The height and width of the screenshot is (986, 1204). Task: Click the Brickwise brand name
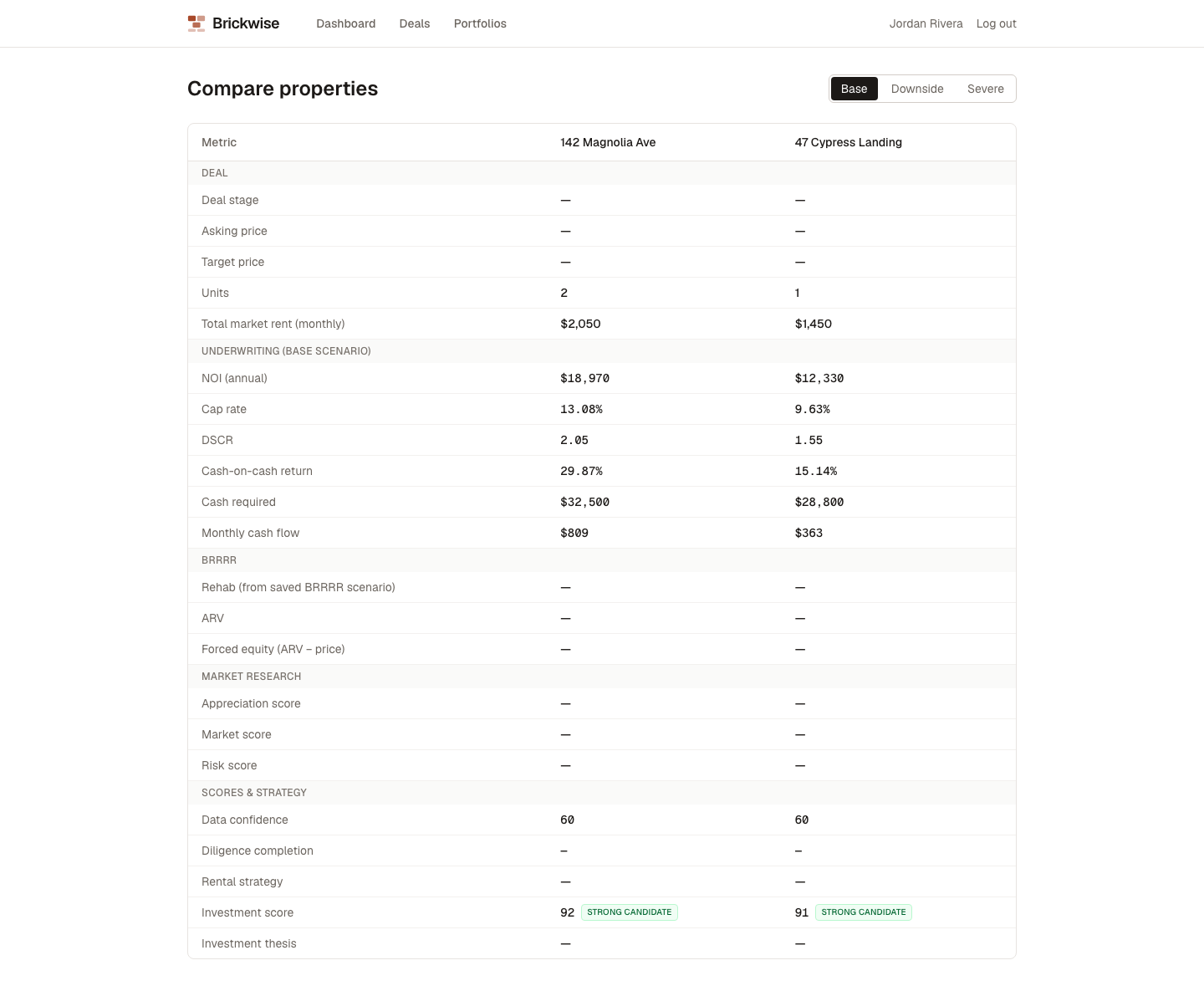pyautogui.click(x=246, y=23)
